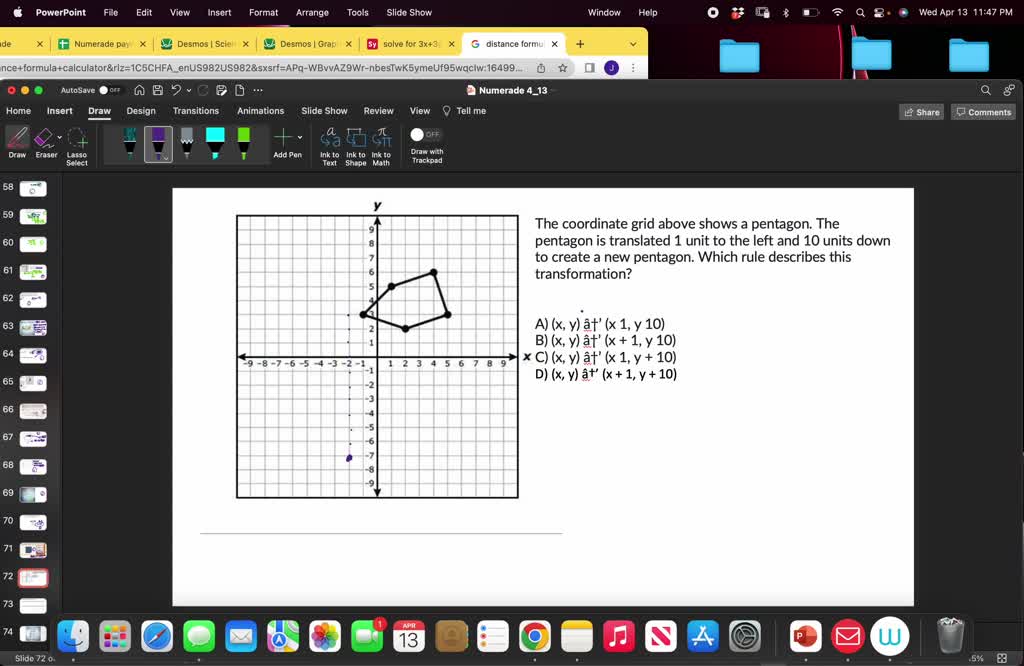The image size is (1024, 666).
Task: Open the Comments panel
Action: [982, 112]
